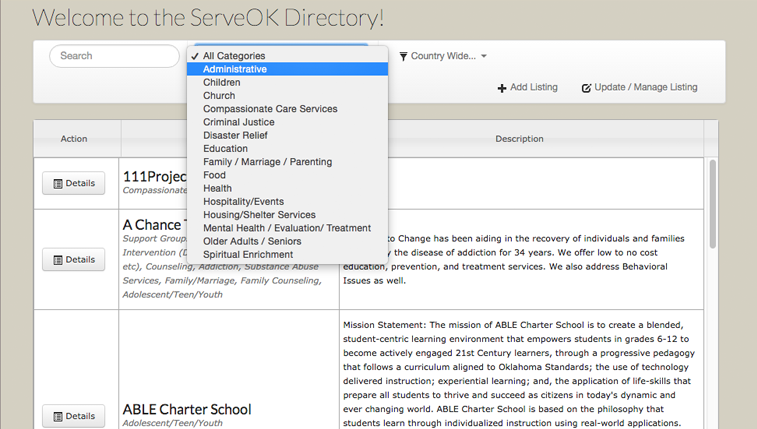
Task: Choose Compassionate Care Services category
Action: pyautogui.click(x=287, y=109)
